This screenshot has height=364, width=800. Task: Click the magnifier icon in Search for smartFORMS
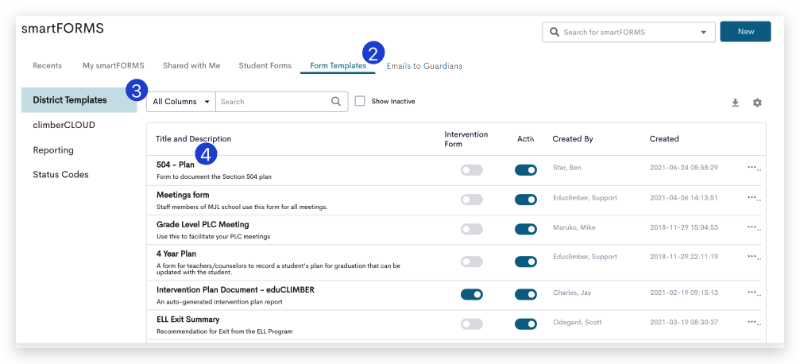pyautogui.click(x=554, y=32)
